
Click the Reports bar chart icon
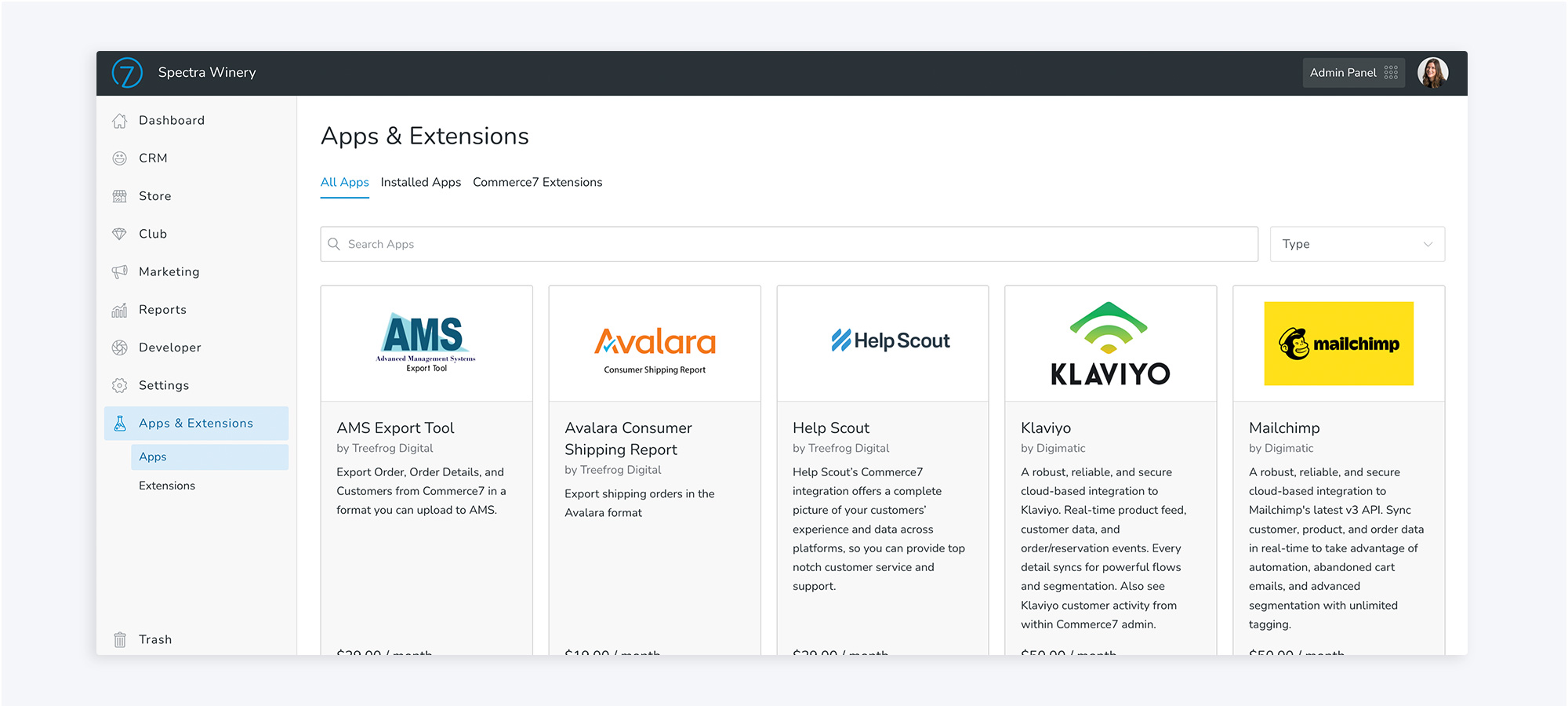pos(119,310)
